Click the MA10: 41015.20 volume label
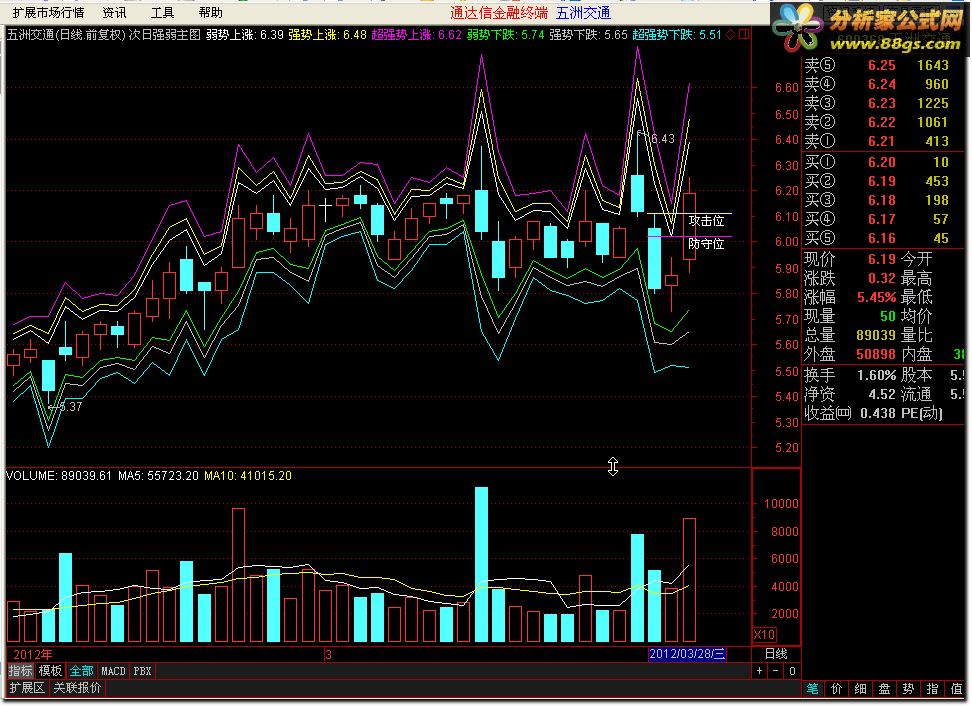Viewport: 972px width, 706px height. pos(248,475)
